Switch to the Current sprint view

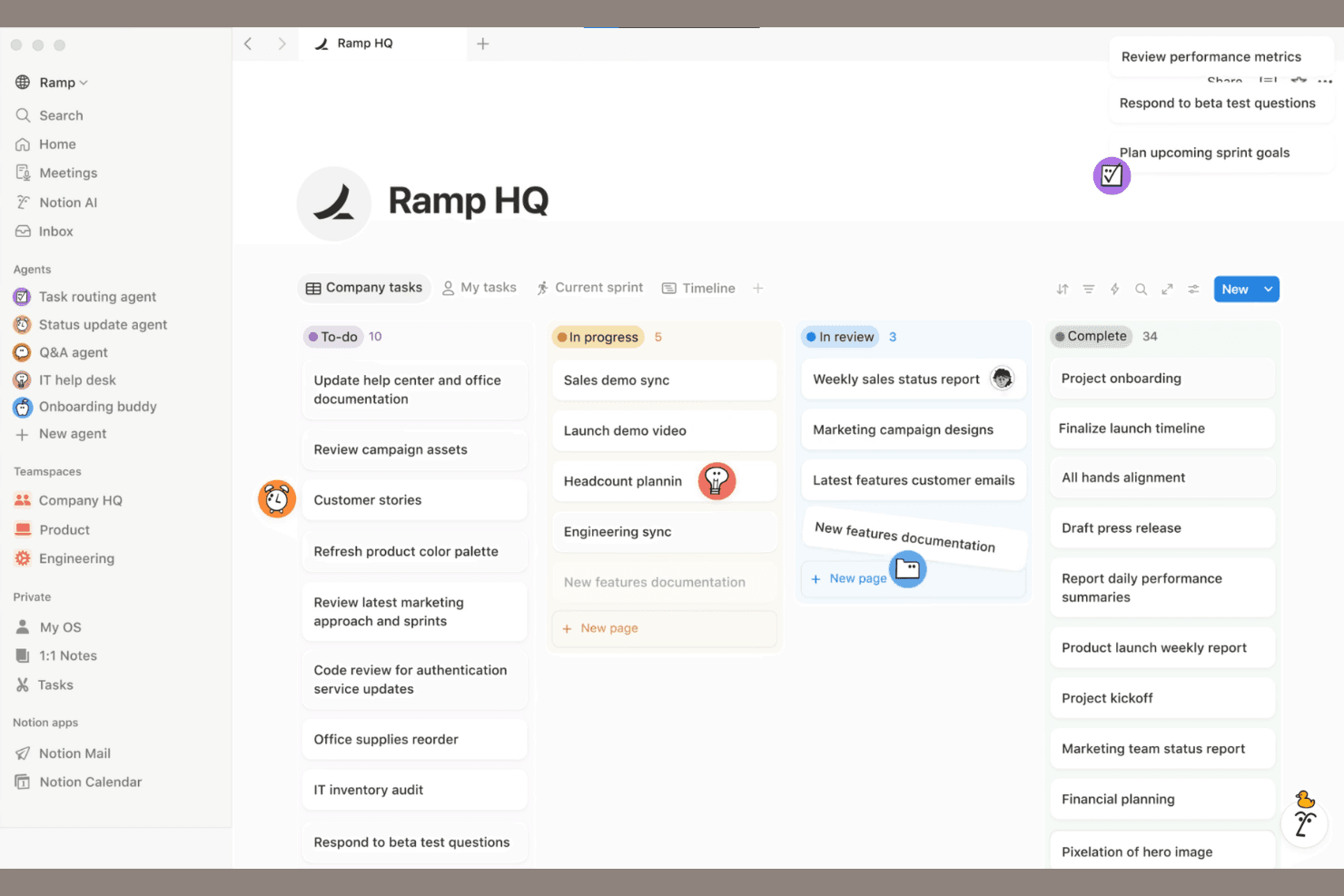click(x=589, y=288)
